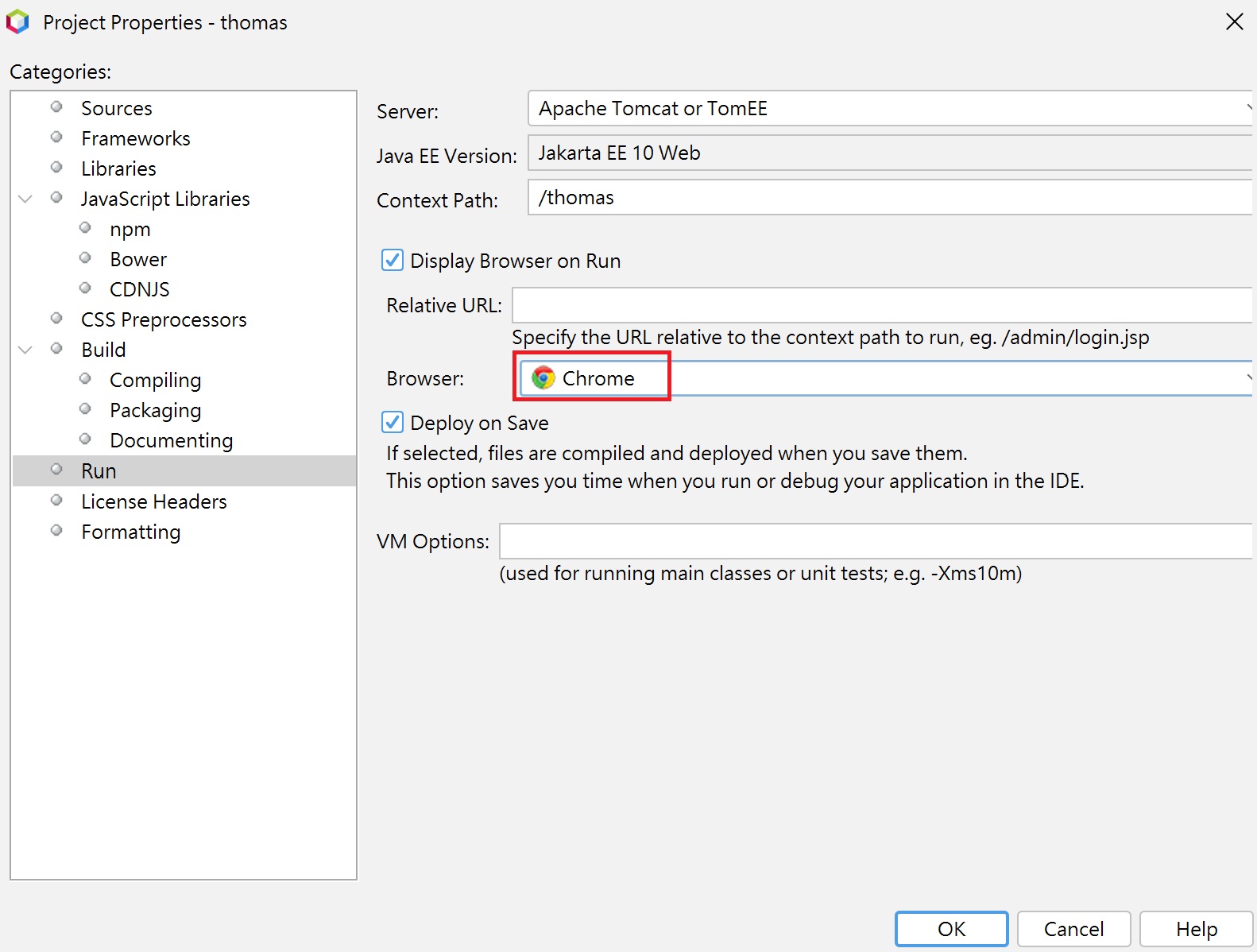Click the Help button
This screenshot has height=952, width=1257.
click(x=1197, y=929)
